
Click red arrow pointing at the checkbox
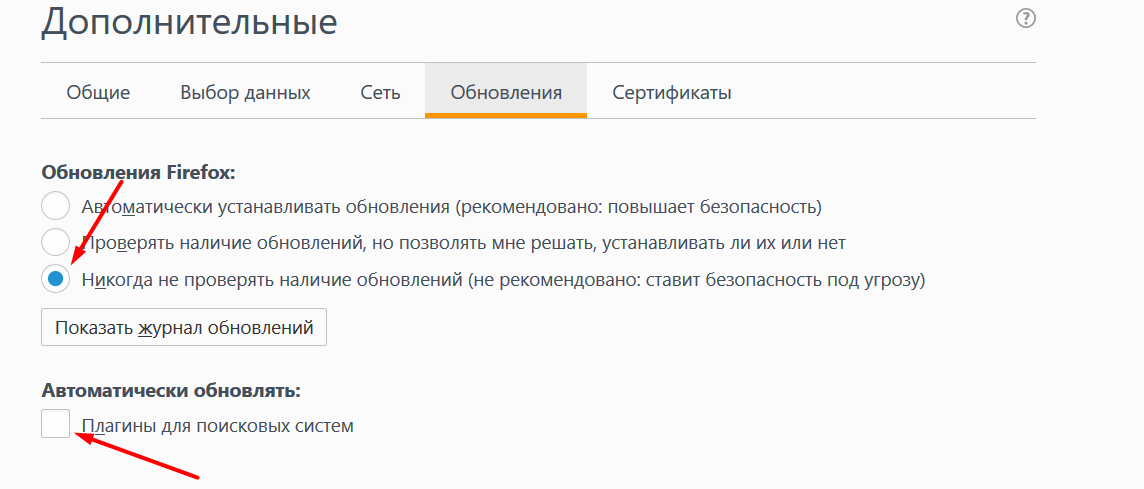[137, 456]
